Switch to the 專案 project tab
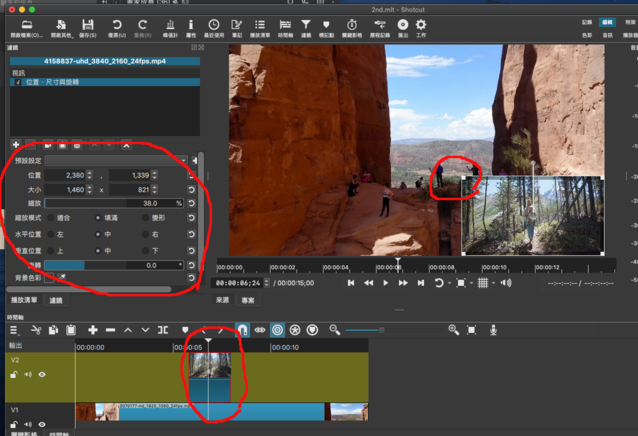638x436 pixels. pyautogui.click(x=248, y=299)
